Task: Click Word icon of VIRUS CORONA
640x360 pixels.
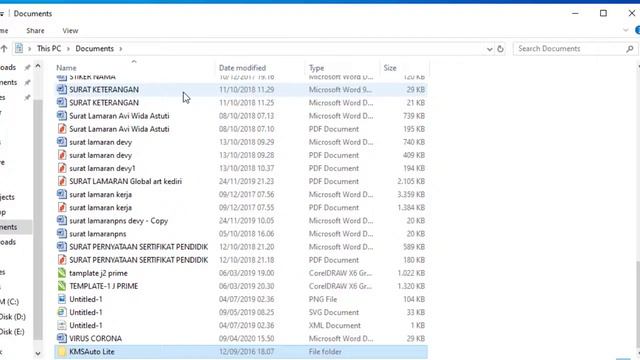Action: pos(62,338)
